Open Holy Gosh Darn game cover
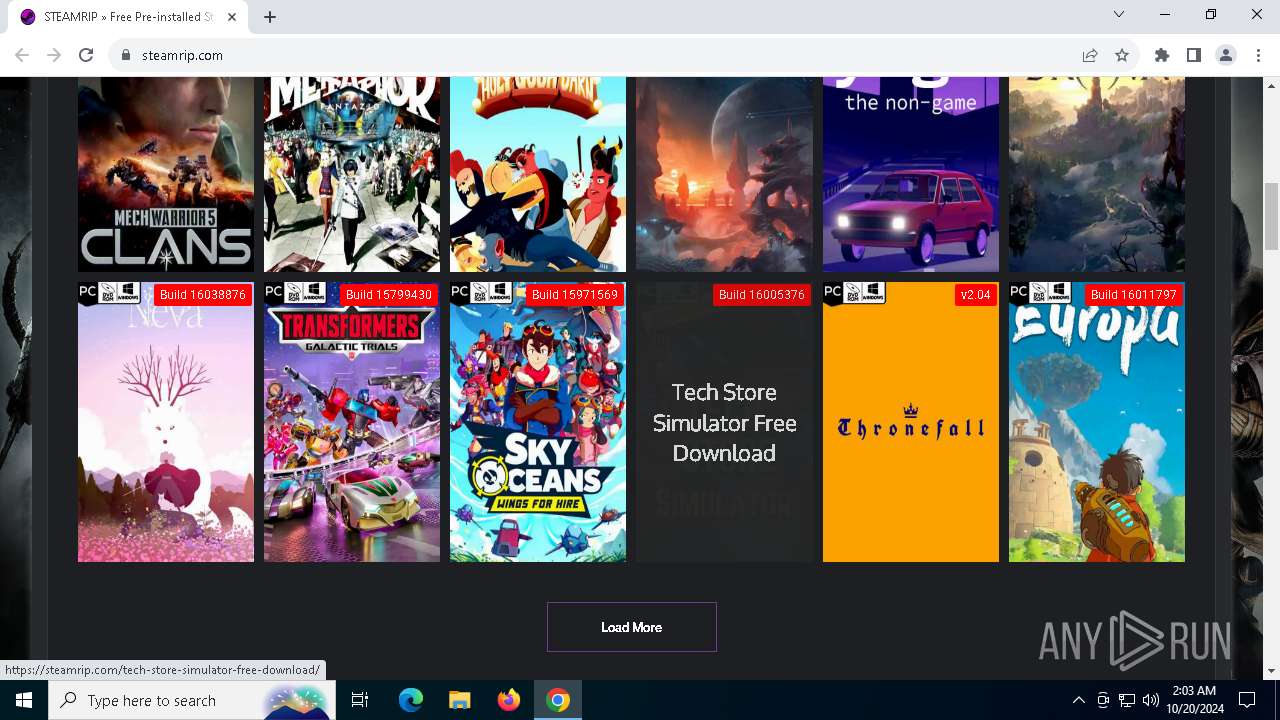The width and height of the screenshot is (1280, 720). coord(538,174)
